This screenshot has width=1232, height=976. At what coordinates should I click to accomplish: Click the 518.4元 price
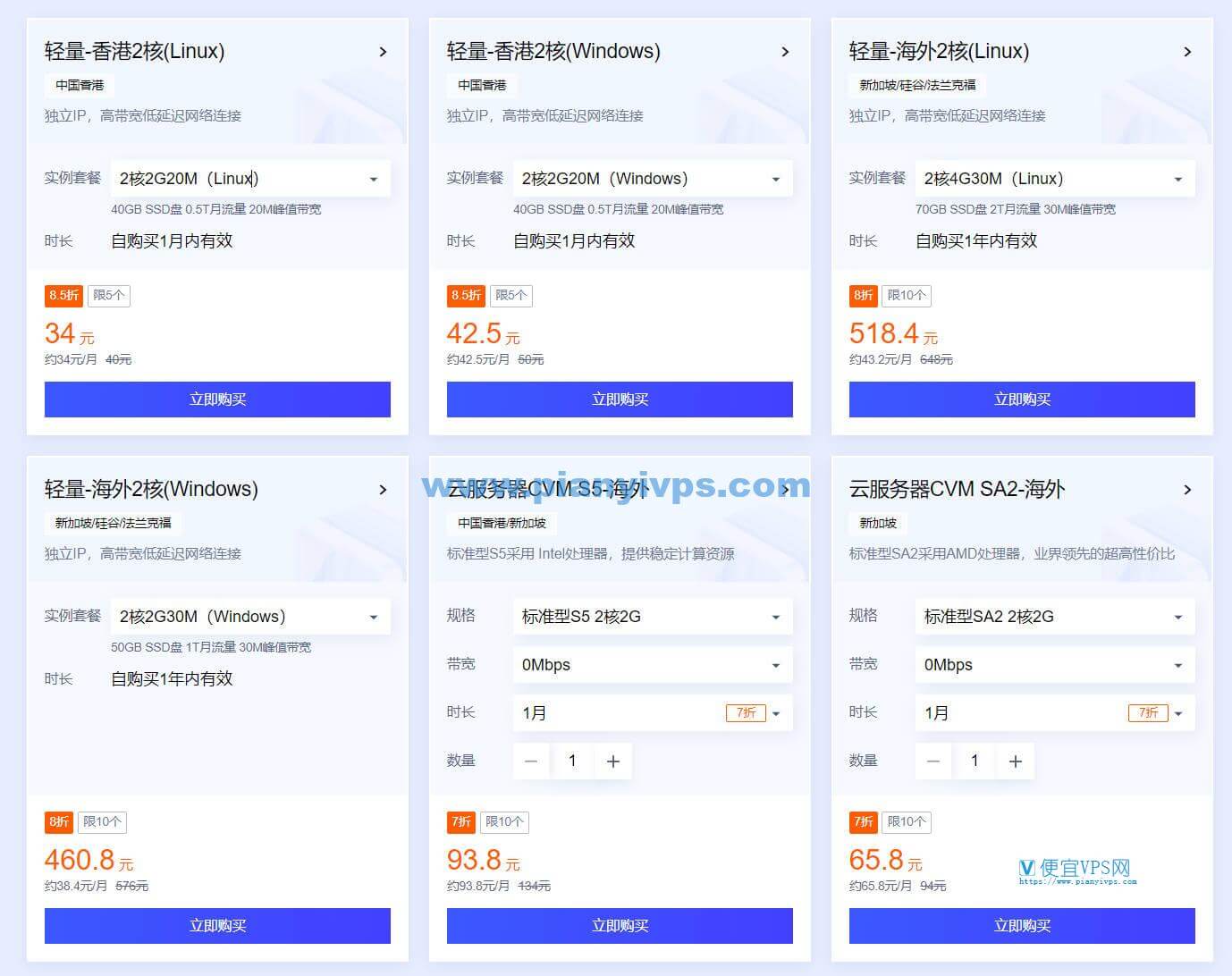893,334
